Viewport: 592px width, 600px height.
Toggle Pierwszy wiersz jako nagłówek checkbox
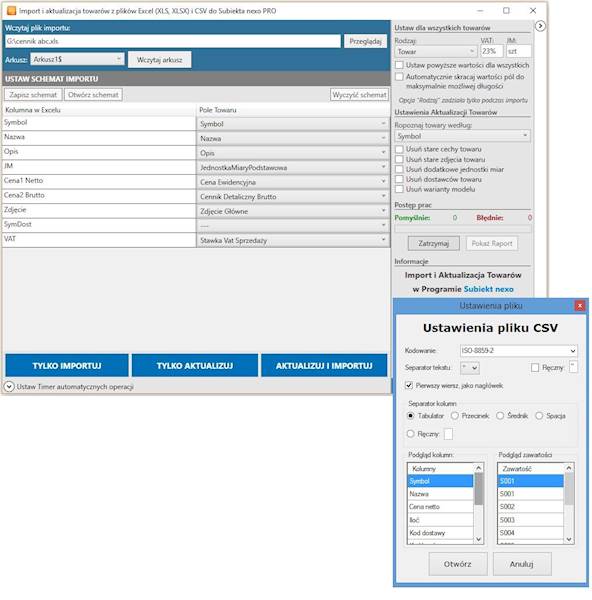[409, 385]
